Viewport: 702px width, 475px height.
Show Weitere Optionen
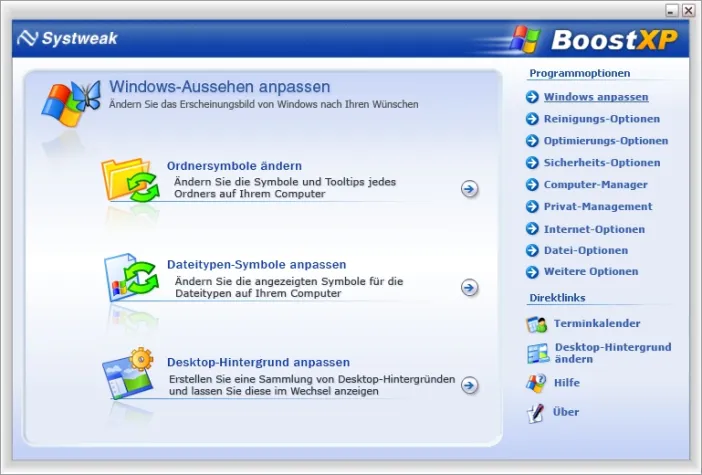591,271
